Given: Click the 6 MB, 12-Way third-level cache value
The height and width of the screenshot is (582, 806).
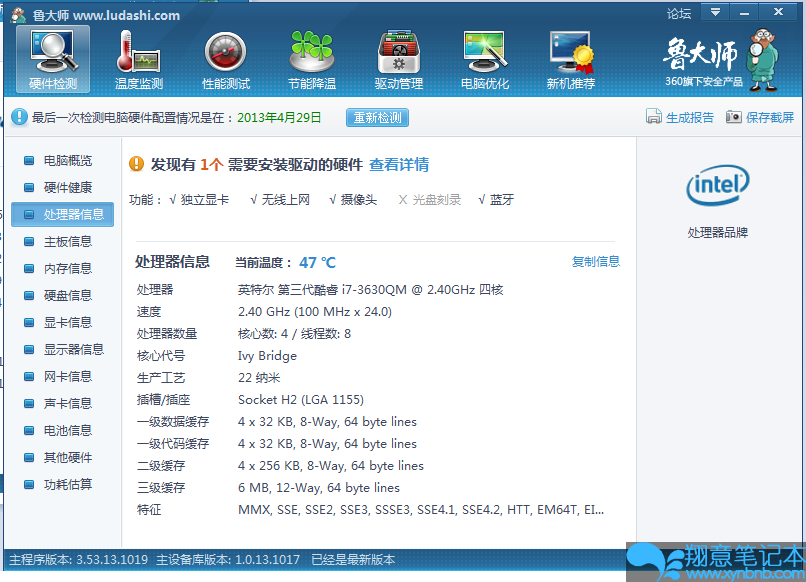Looking at the screenshot, I should [x=319, y=488].
